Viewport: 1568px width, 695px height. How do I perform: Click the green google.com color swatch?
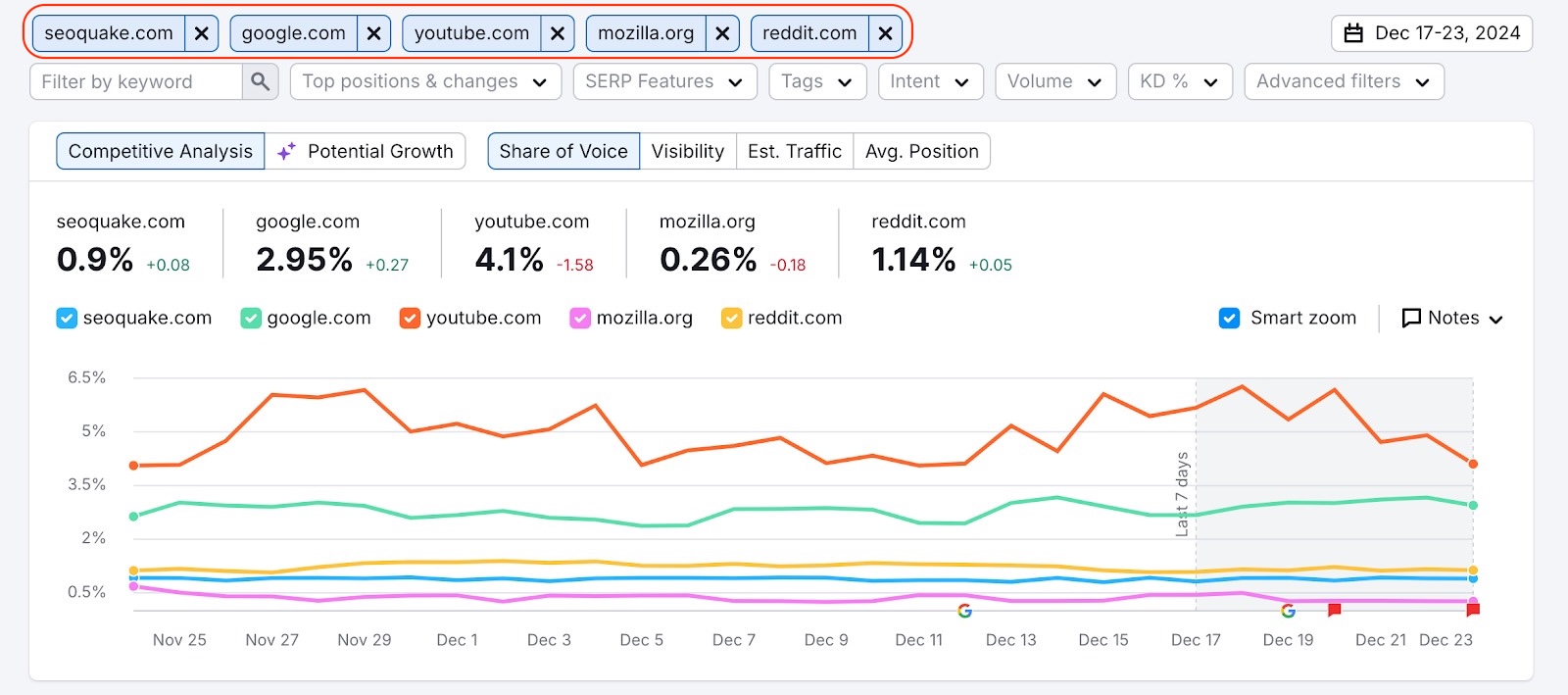pyautogui.click(x=250, y=318)
